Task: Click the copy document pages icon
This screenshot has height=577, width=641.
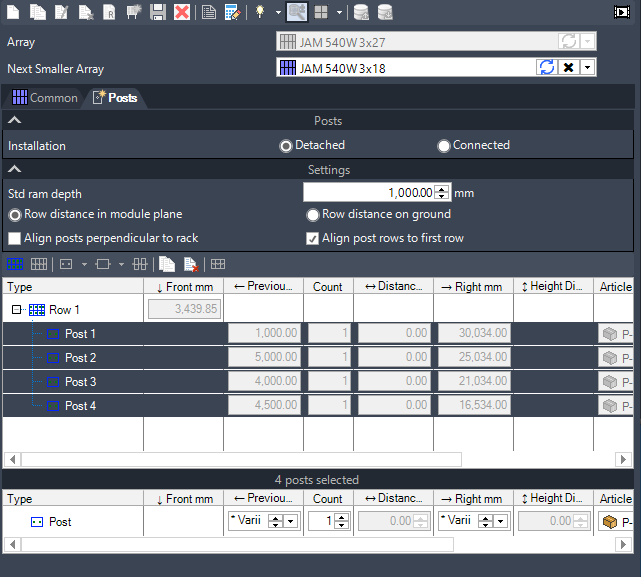Action: [38, 11]
